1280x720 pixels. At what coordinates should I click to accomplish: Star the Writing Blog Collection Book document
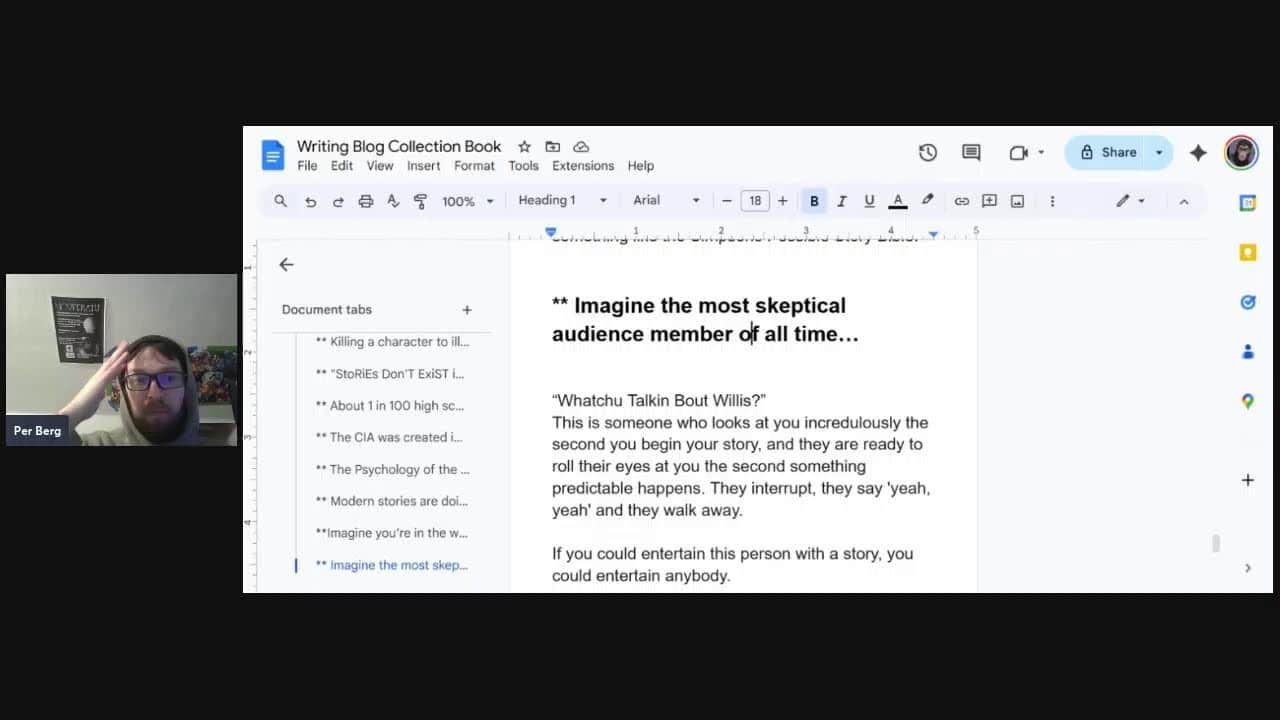tap(524, 147)
